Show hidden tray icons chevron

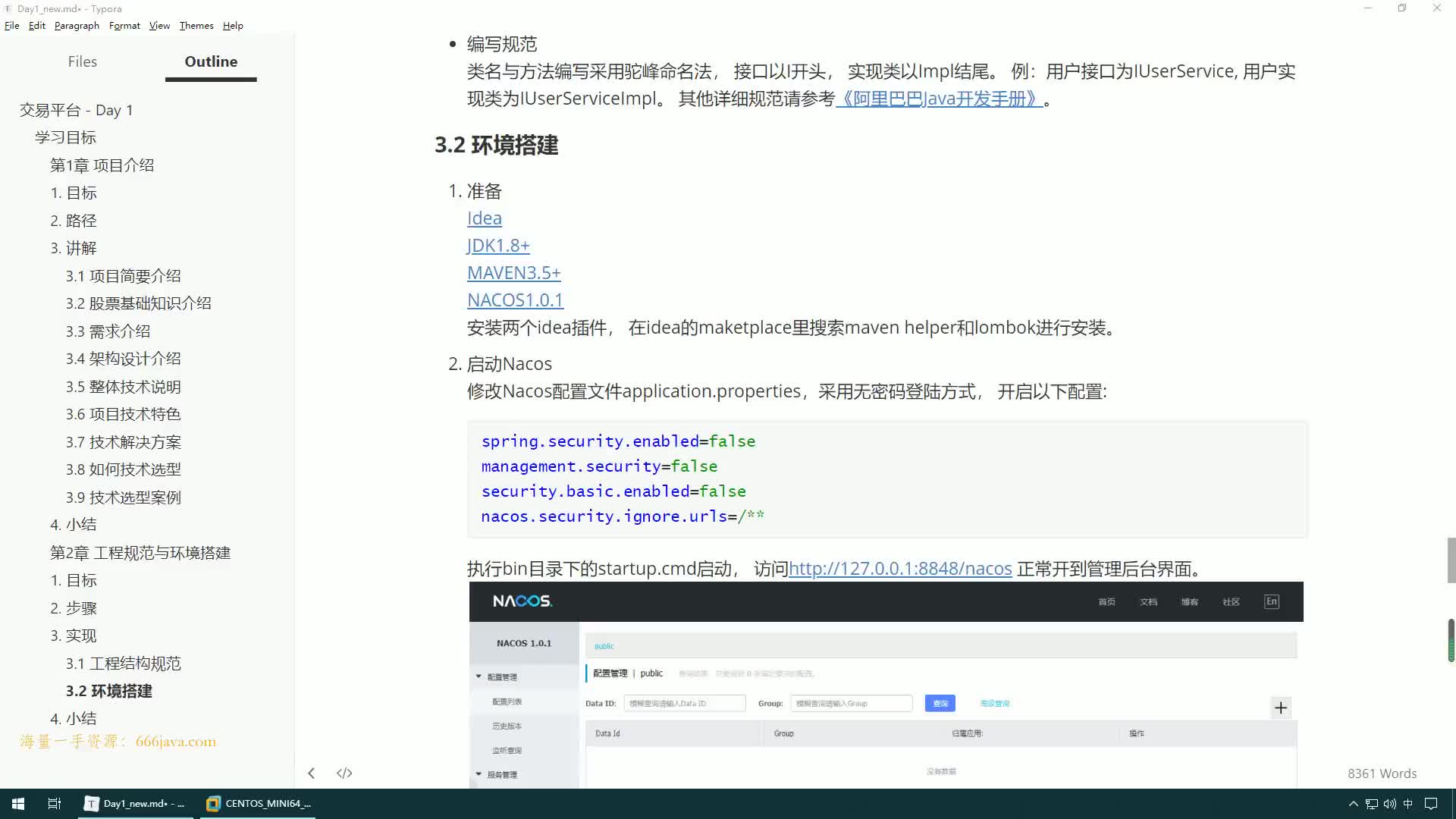pyautogui.click(x=1353, y=804)
